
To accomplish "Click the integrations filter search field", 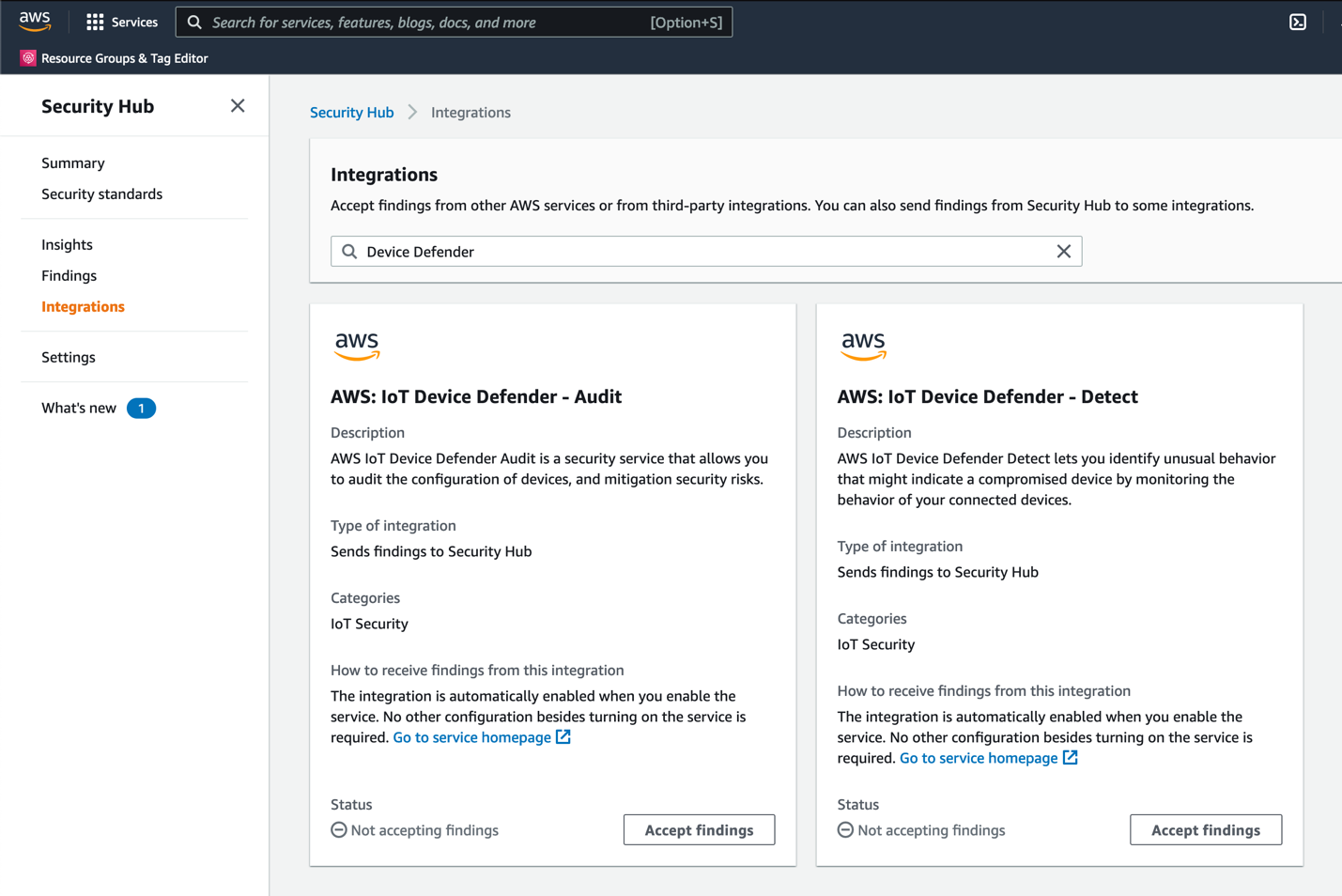I will [704, 252].
